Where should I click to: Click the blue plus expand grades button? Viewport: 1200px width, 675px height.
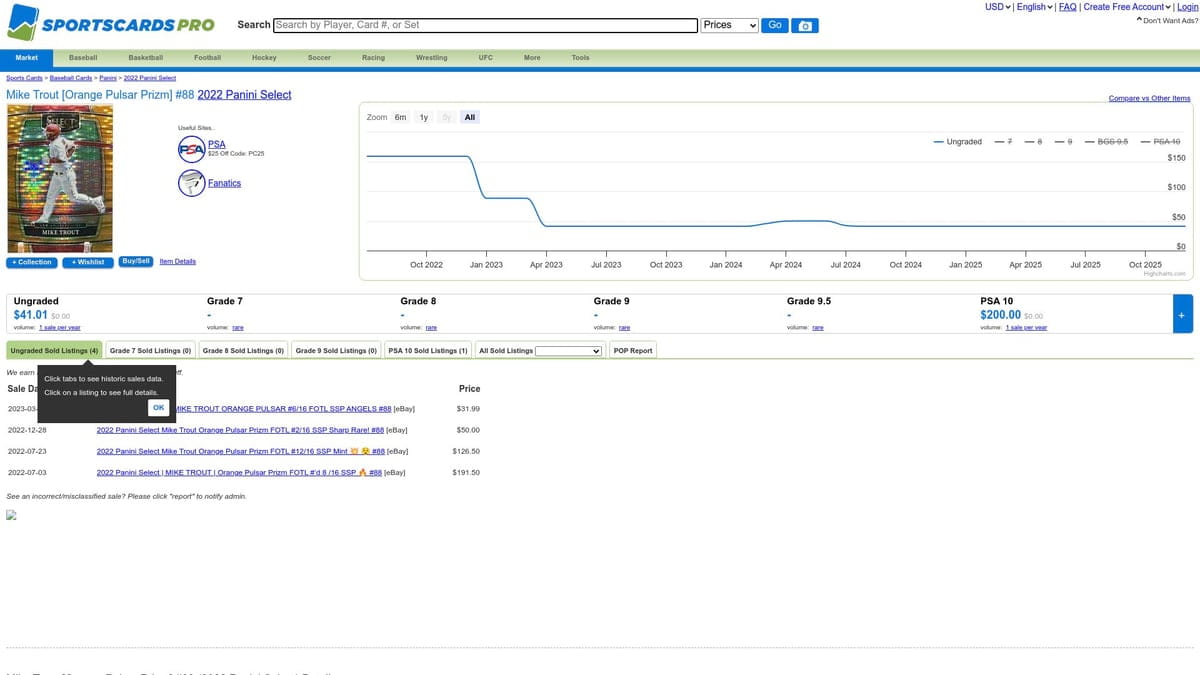point(1182,314)
